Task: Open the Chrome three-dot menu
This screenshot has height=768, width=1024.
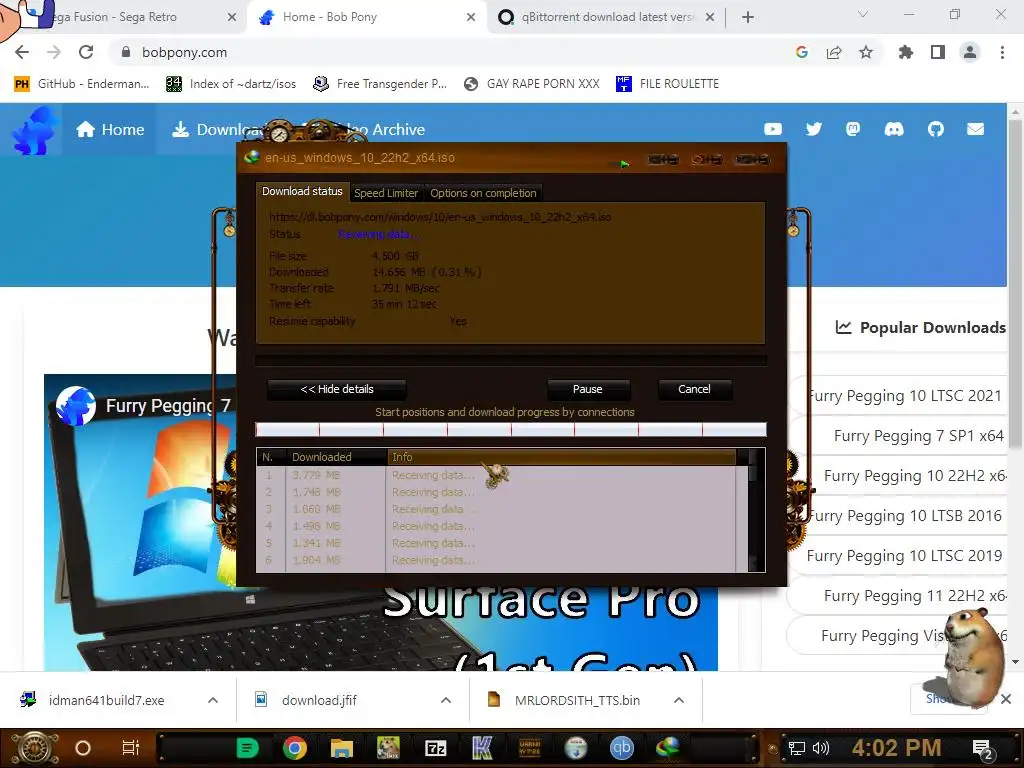Action: pos(1002,52)
